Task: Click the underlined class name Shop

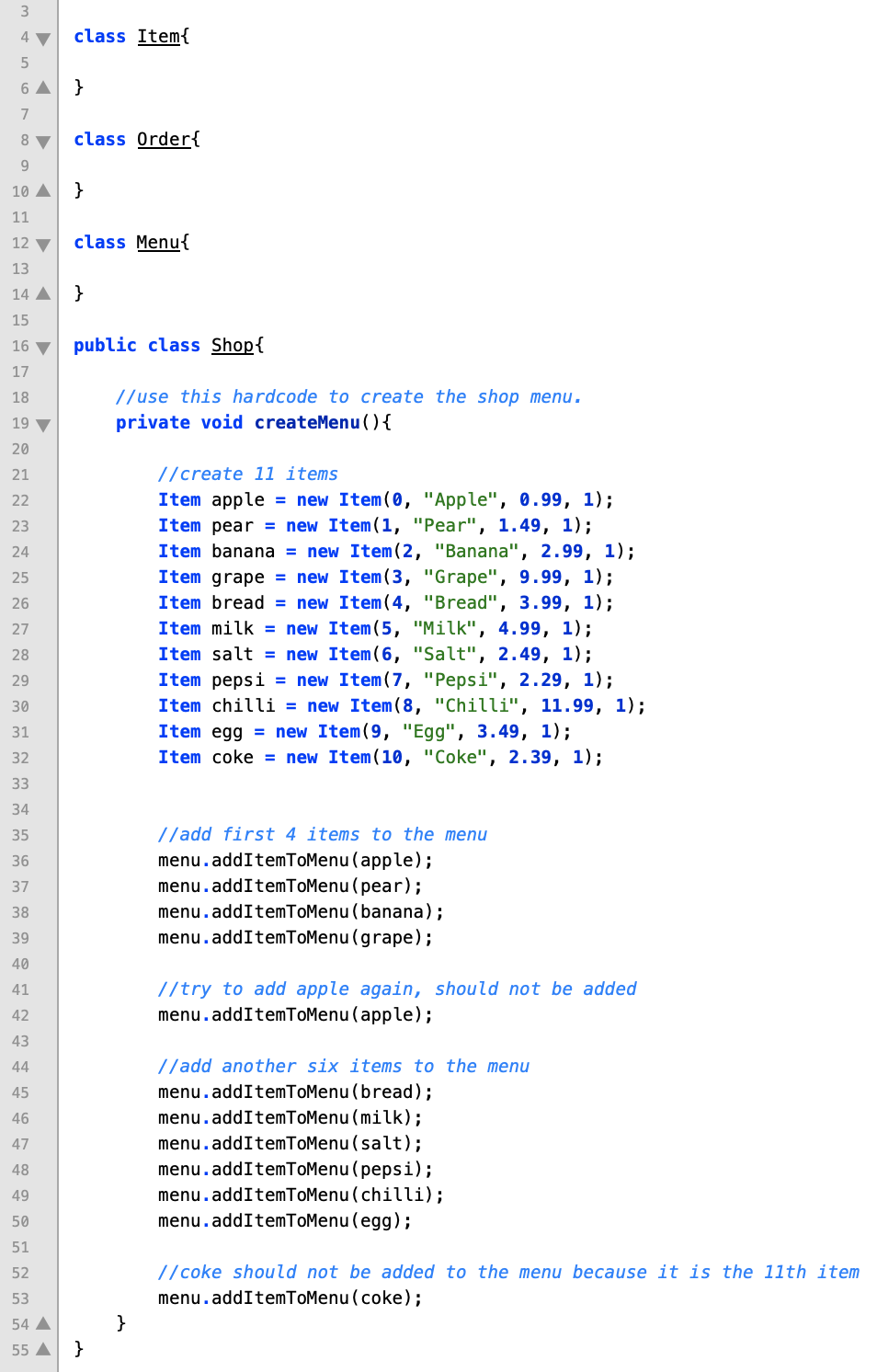Action: pos(232,345)
